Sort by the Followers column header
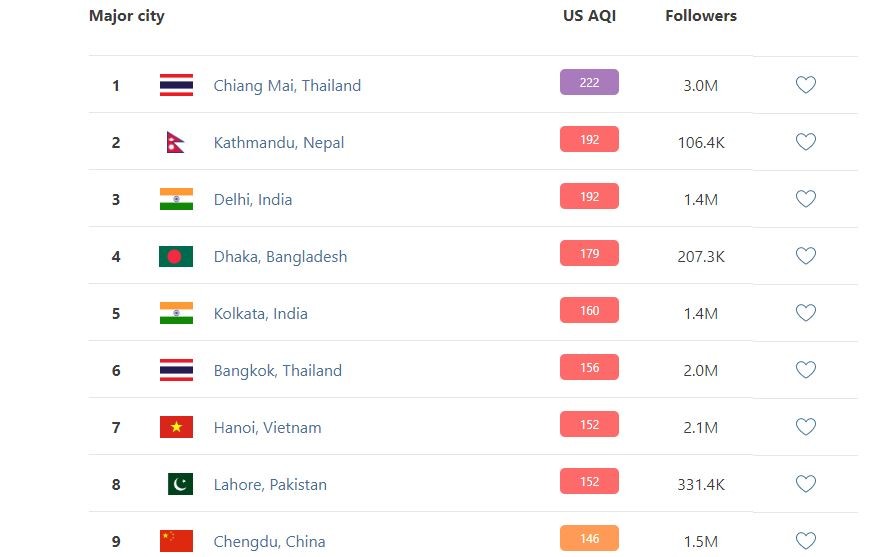Viewport: 893px width, 557px height. click(x=701, y=16)
